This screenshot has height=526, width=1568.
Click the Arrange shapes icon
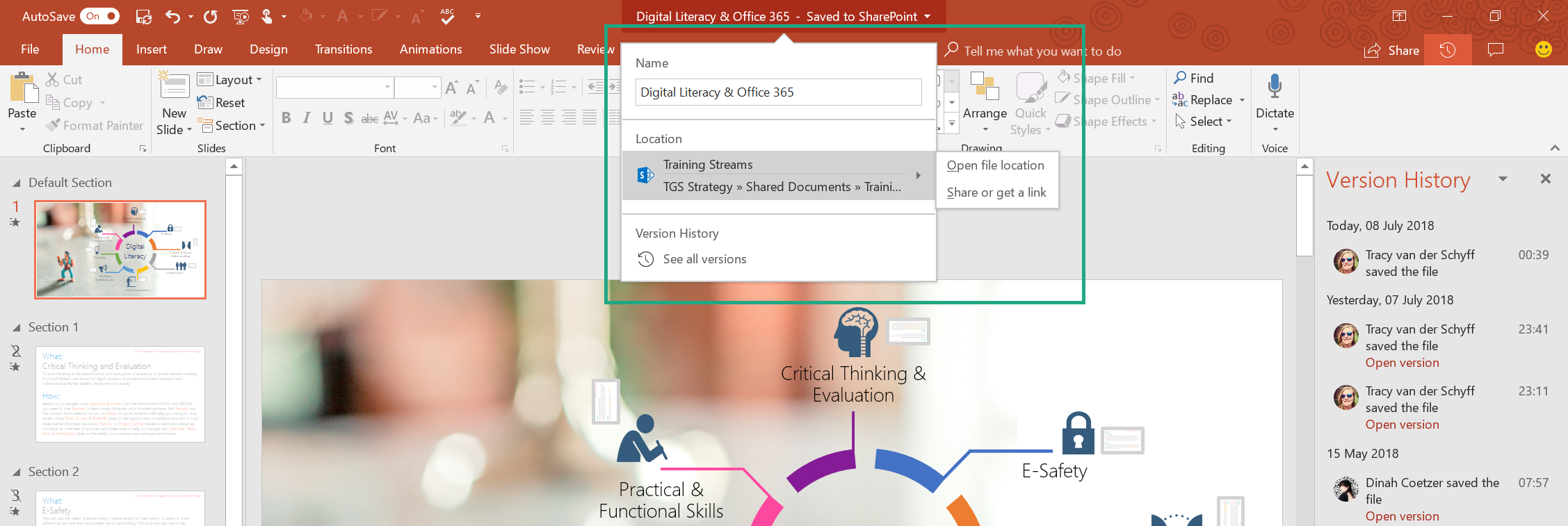tap(984, 87)
